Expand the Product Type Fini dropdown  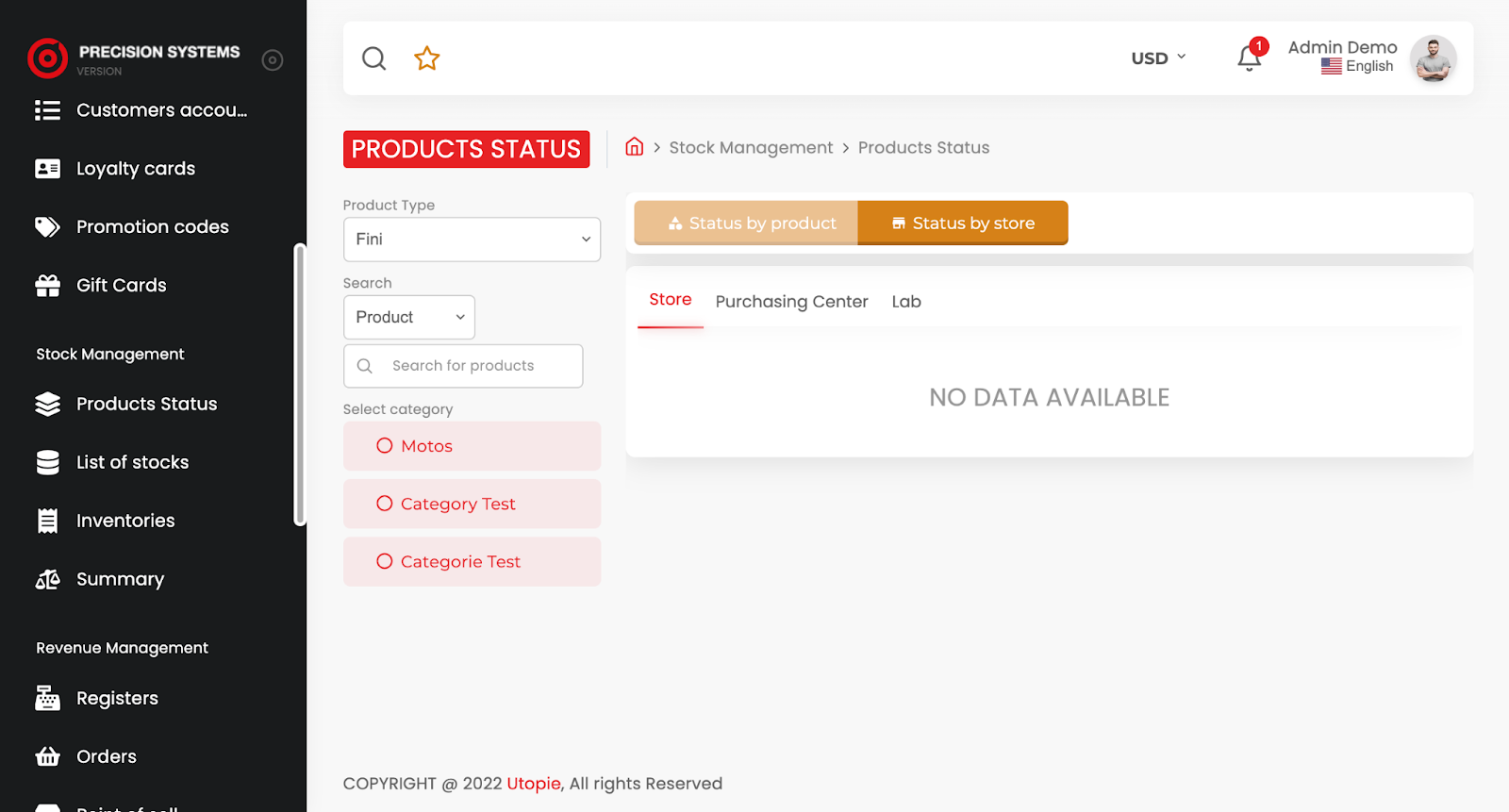point(472,240)
